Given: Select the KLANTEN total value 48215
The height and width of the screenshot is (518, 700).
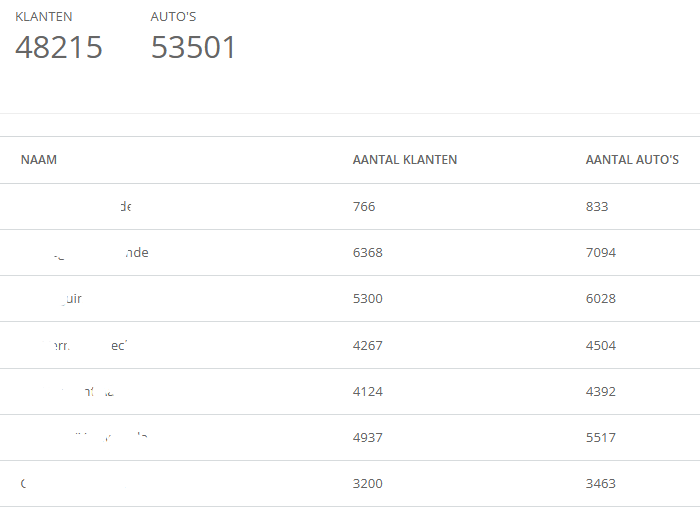Looking at the screenshot, I should coord(59,47).
